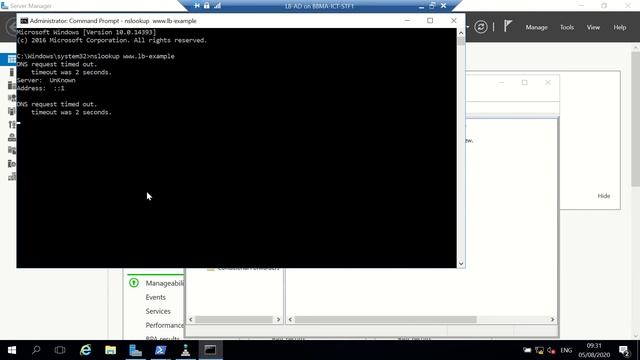Screen dimensions: 640x360
Task: Expand the dropdown arrow beside the refresh icon
Action: click(x=468, y=27)
